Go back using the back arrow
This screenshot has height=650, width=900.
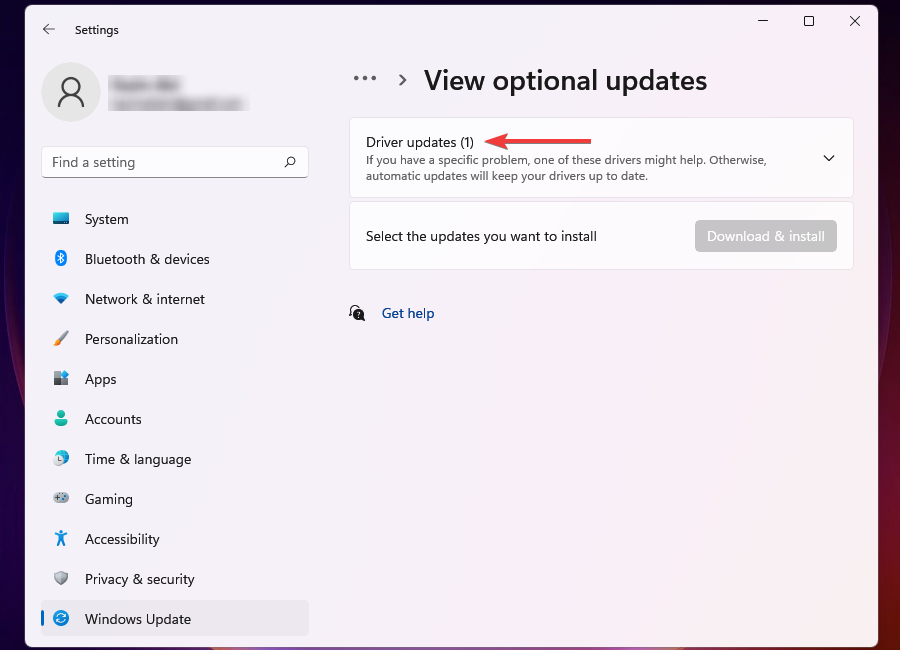click(49, 30)
